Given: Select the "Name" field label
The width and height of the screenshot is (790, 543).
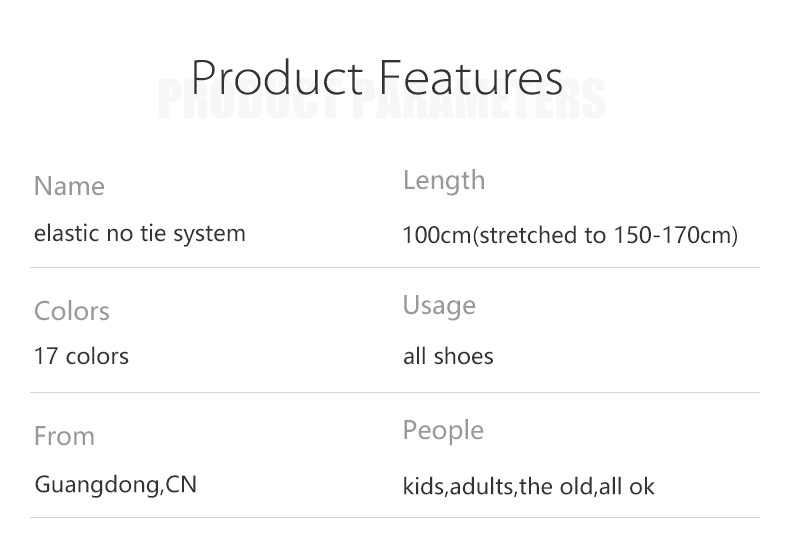Looking at the screenshot, I should click(69, 186).
